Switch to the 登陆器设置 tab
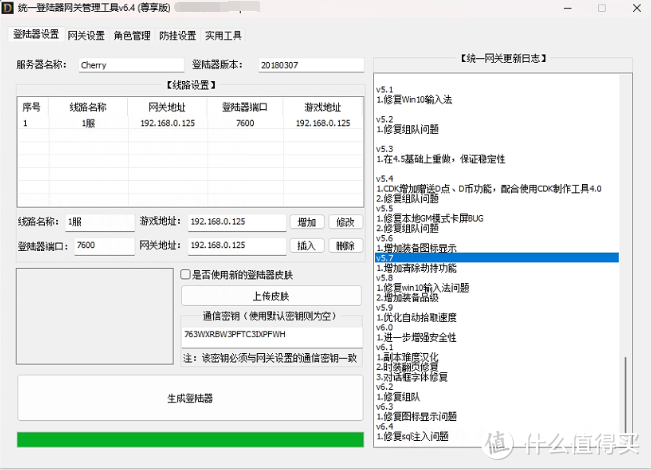The image size is (651, 470). point(36,34)
